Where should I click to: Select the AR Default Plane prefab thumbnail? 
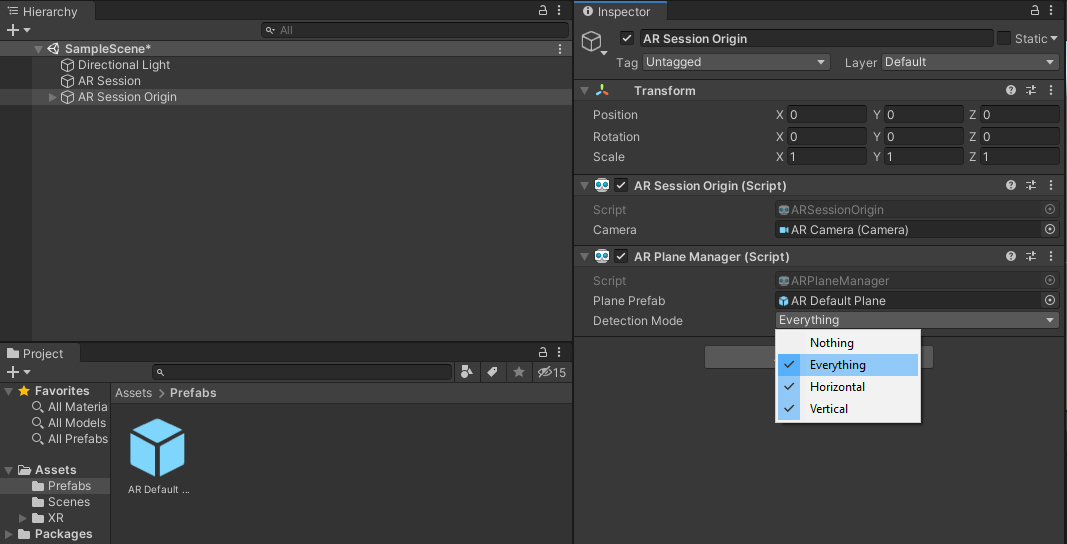pyautogui.click(x=157, y=449)
